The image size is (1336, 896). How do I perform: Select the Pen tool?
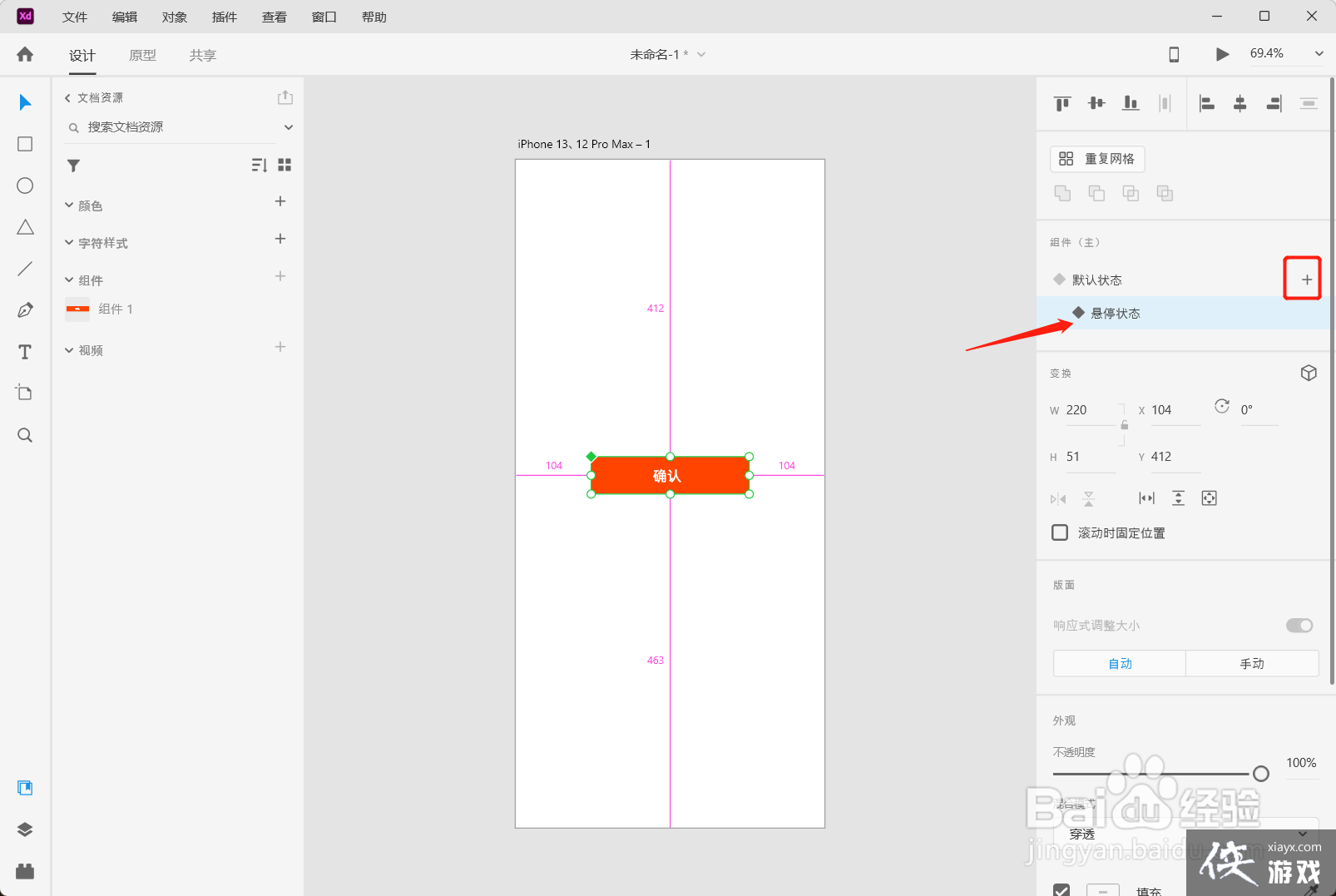(x=25, y=310)
